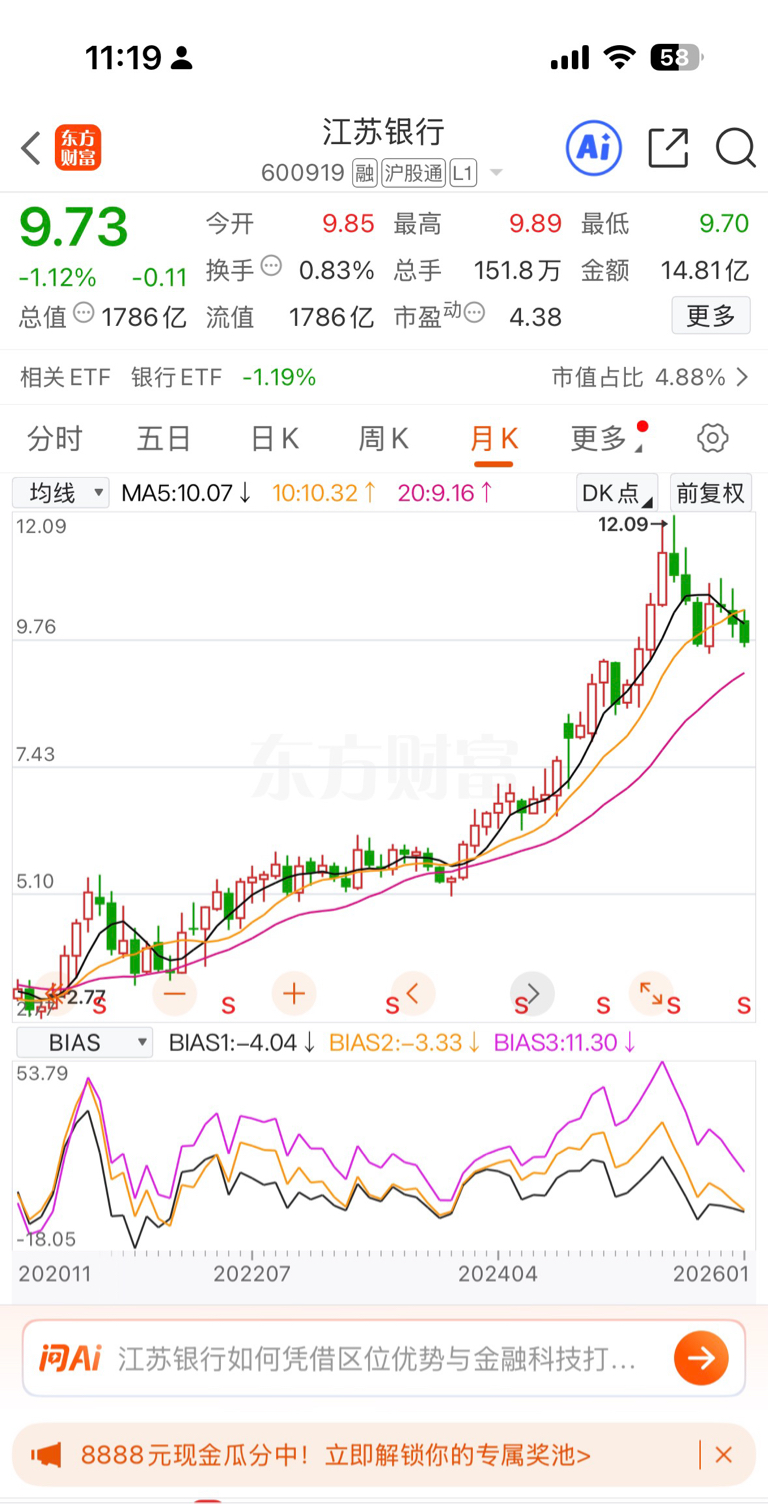Tap the 沪股通 badge
The height and width of the screenshot is (1504, 769).
tap(413, 173)
